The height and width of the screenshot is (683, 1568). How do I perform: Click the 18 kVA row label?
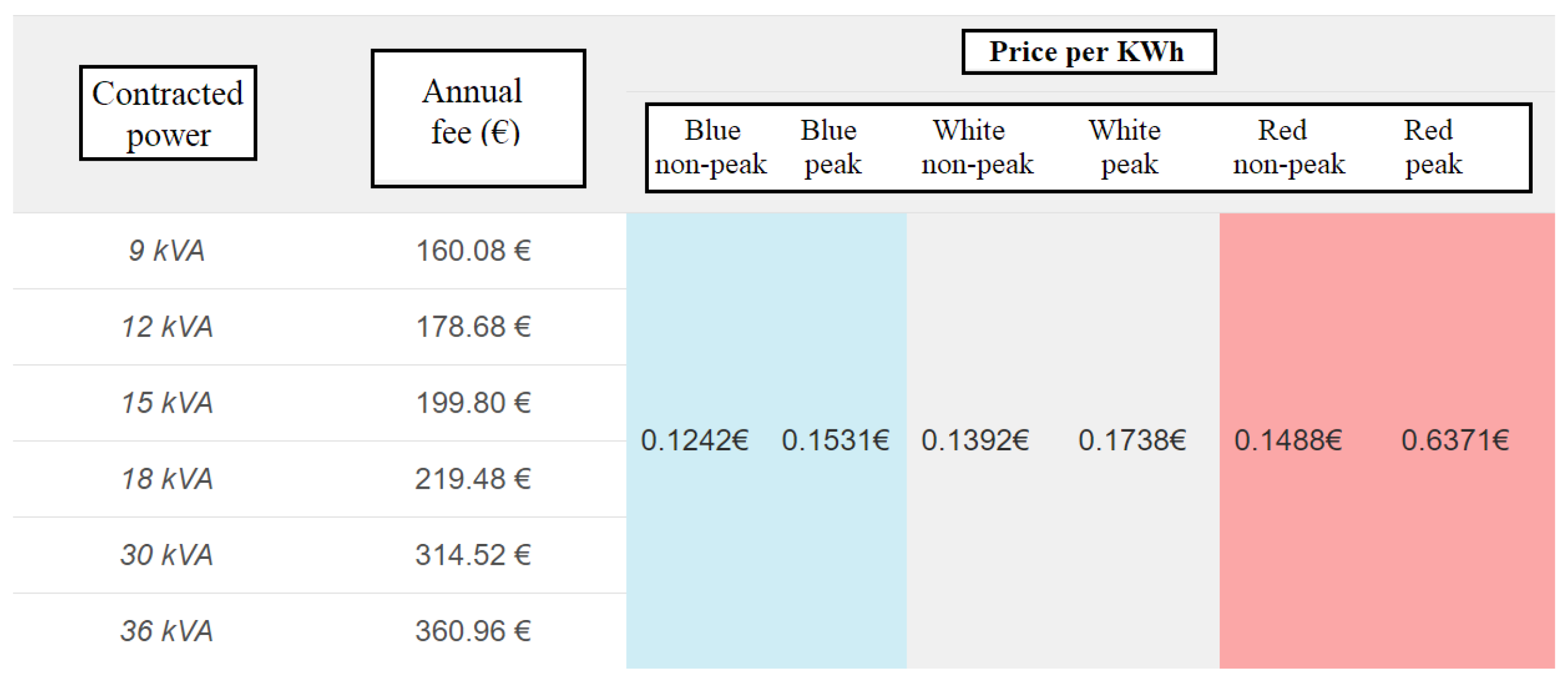[x=167, y=479]
